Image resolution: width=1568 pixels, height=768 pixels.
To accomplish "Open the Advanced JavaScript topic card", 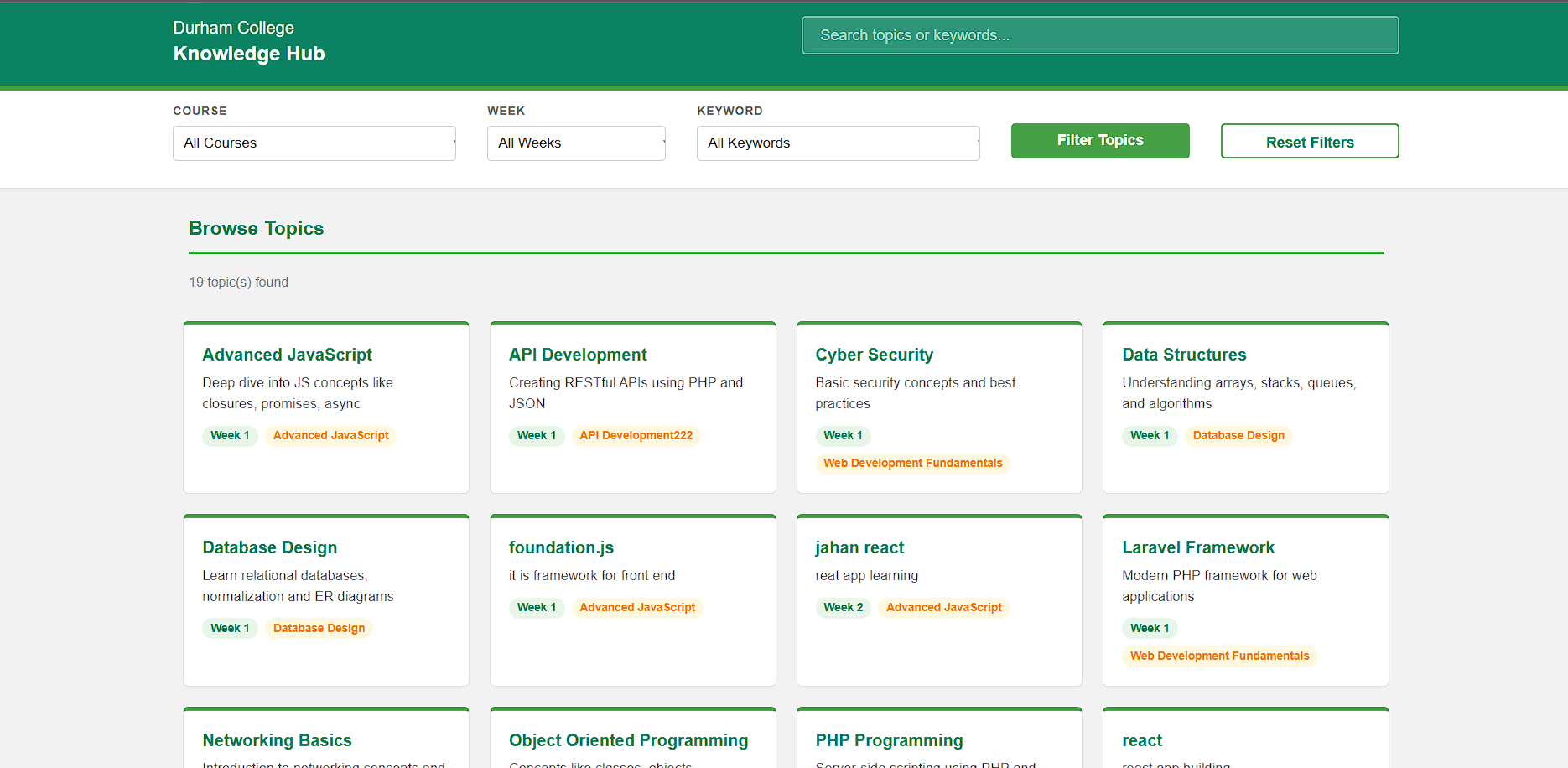I will click(287, 355).
